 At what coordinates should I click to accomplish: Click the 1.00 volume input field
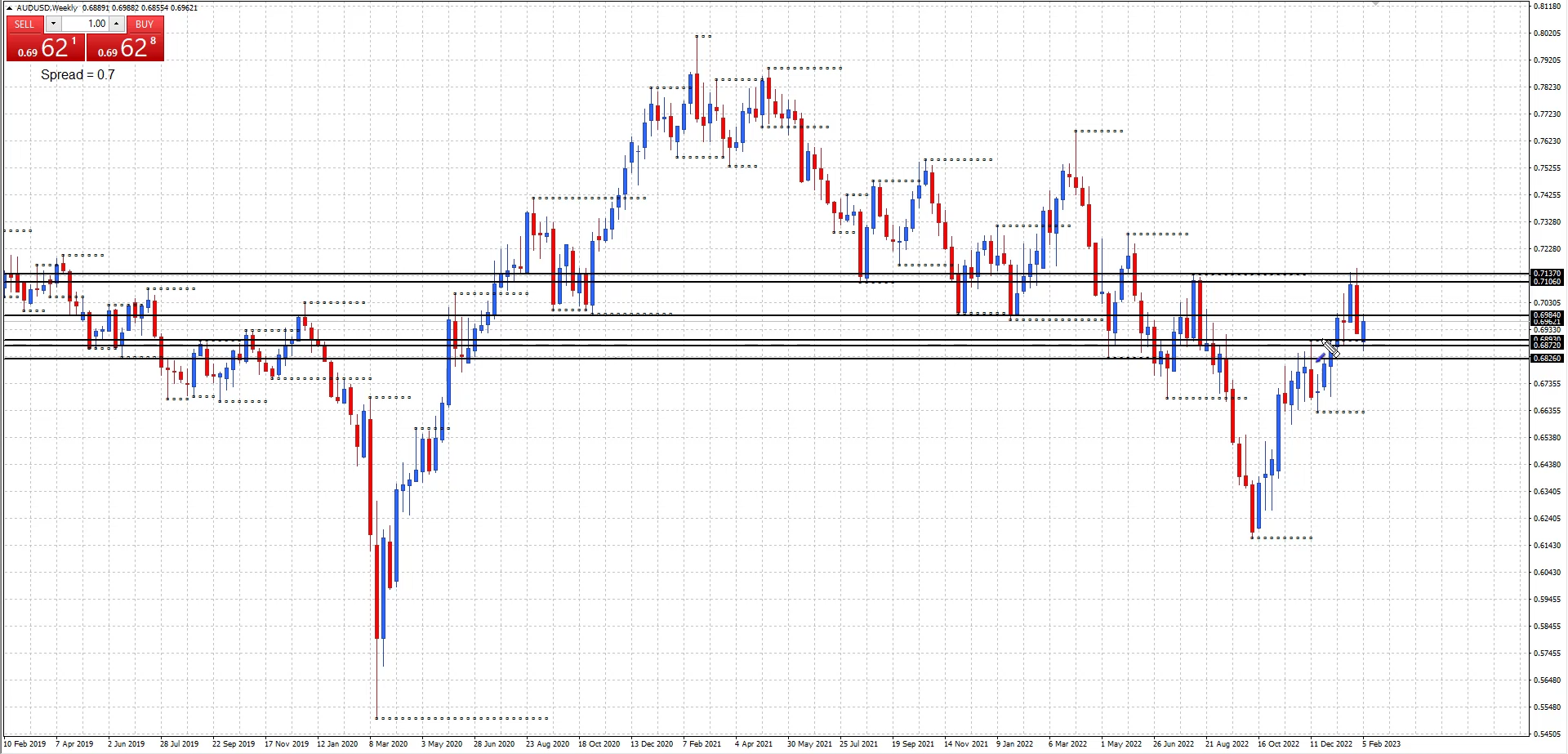[86, 24]
